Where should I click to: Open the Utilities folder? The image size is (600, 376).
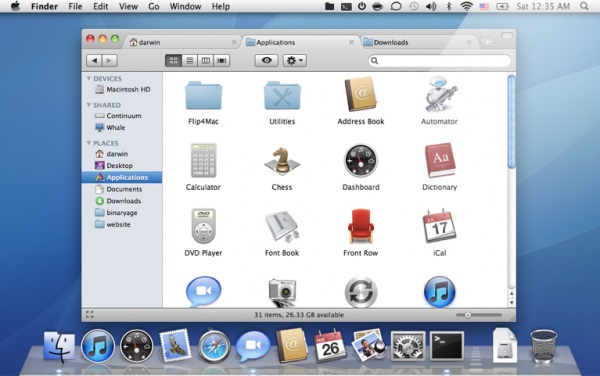pos(282,96)
